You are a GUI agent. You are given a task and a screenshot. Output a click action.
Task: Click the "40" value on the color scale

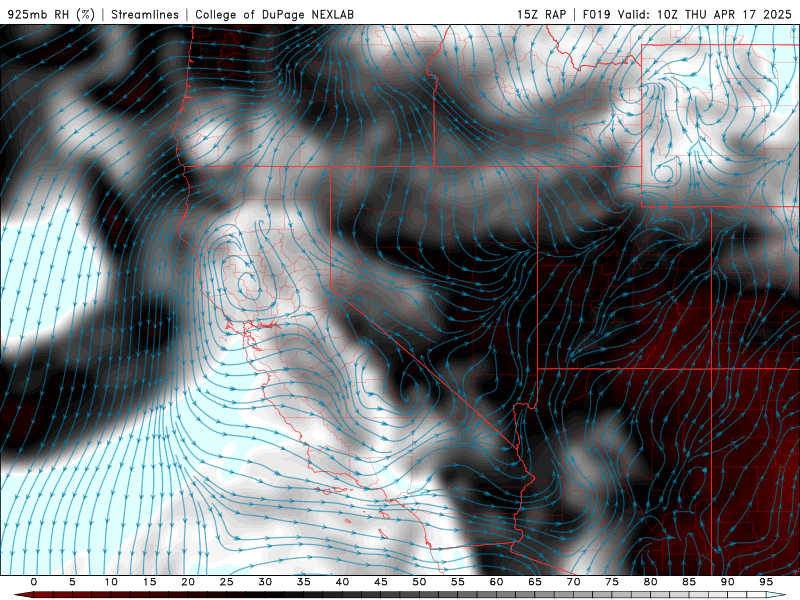click(342, 582)
